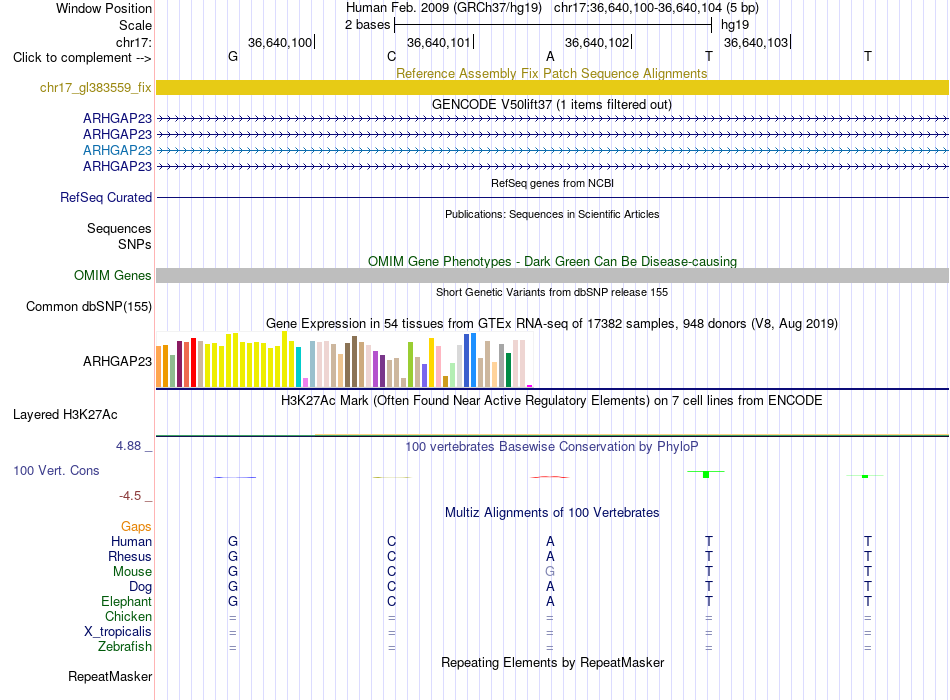Click 'Reference Assembly Fix Patch Sequence Alignments' title
The height and width of the screenshot is (700, 950).
pos(552,73)
